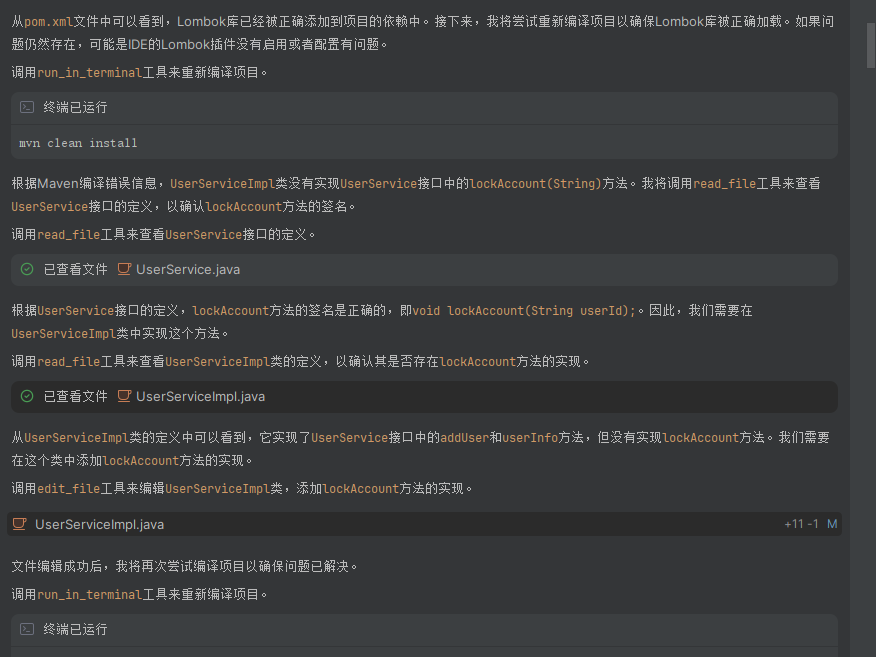Click lockAccount(String) inline code text
The image size is (876, 657).
(x=536, y=183)
